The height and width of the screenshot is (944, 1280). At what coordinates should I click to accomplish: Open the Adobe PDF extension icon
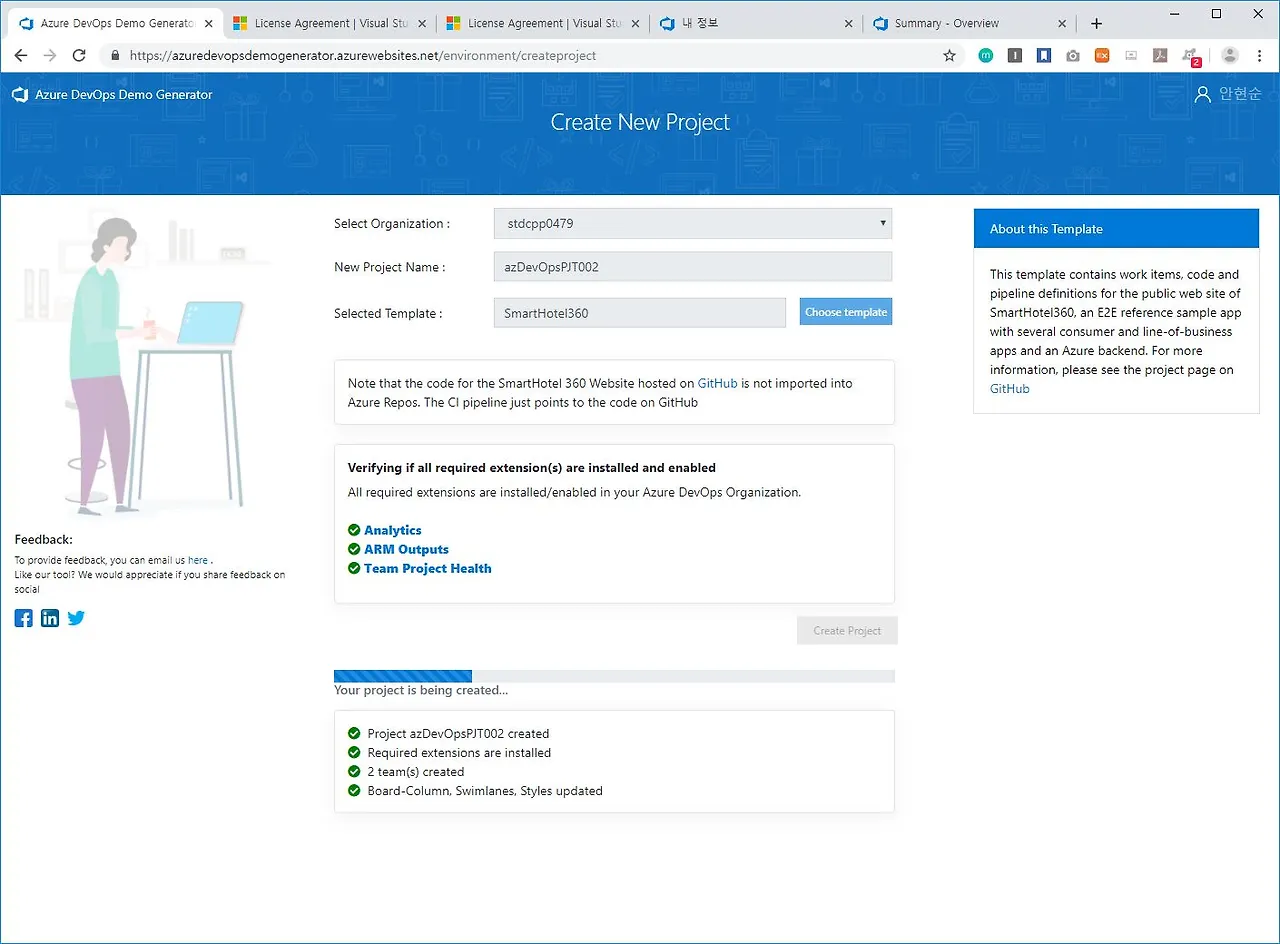coord(1160,56)
